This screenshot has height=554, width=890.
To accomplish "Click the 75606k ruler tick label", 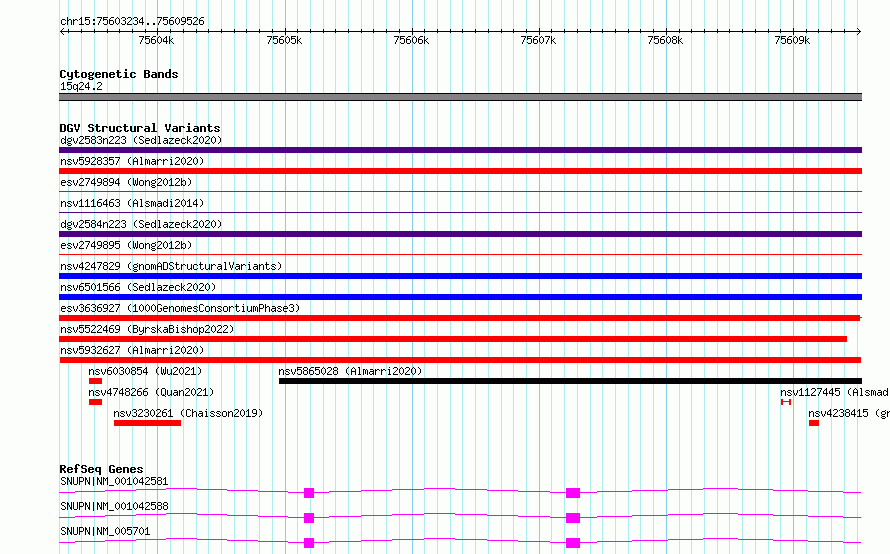I will click(411, 40).
